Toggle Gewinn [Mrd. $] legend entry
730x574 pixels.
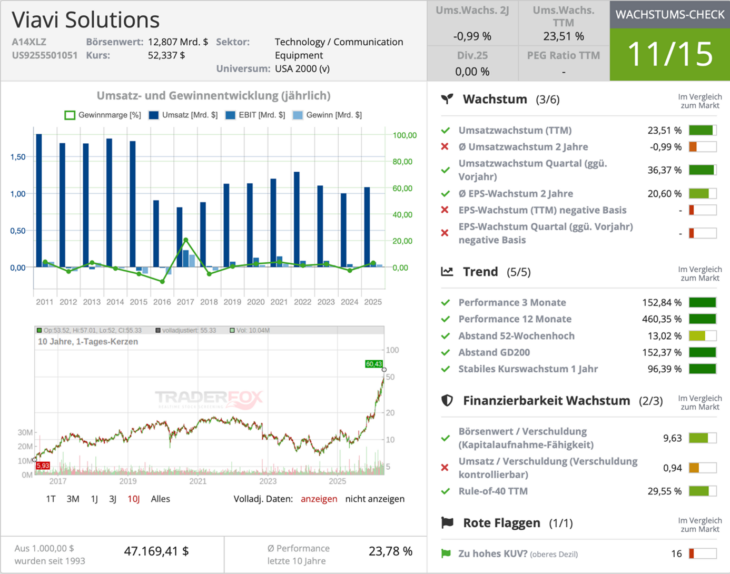click(x=327, y=115)
